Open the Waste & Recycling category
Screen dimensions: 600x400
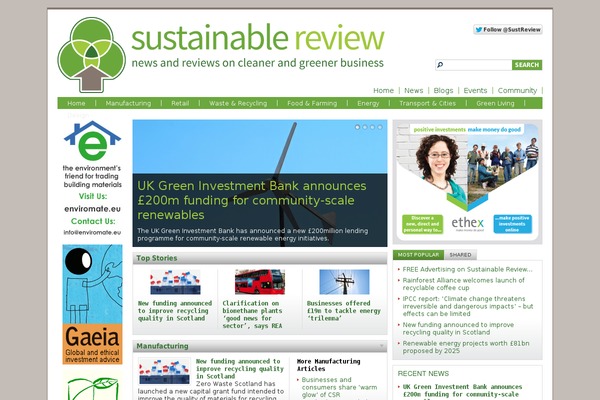click(238, 103)
